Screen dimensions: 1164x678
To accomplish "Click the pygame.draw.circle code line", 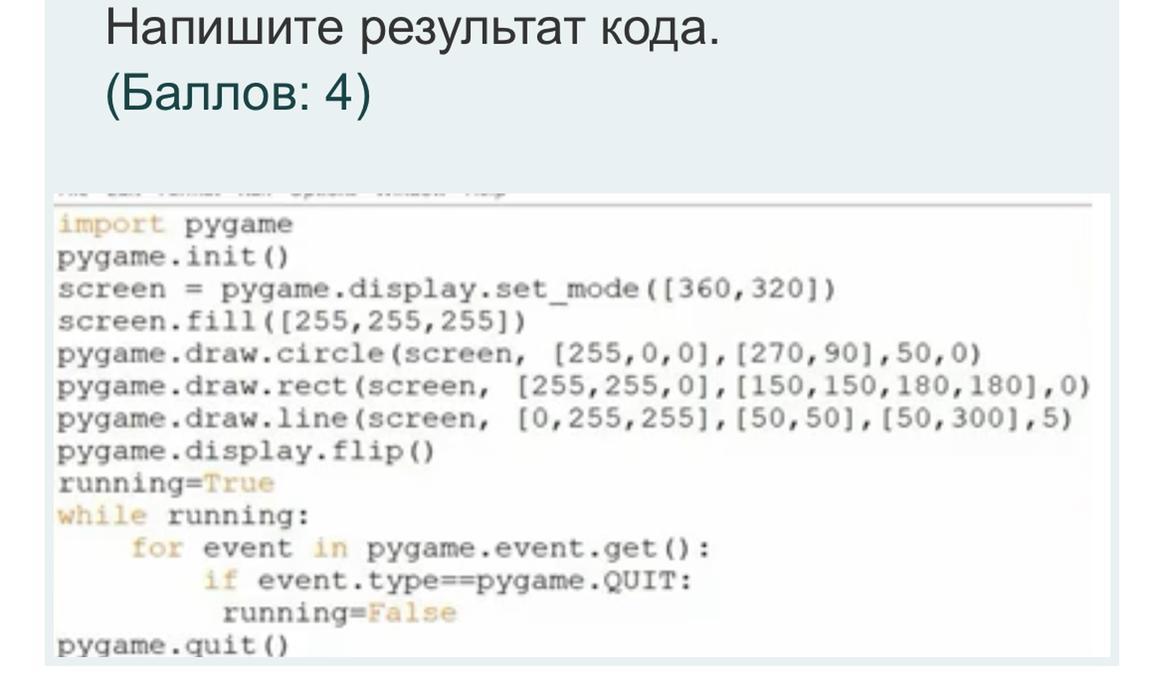I will 519,354.
